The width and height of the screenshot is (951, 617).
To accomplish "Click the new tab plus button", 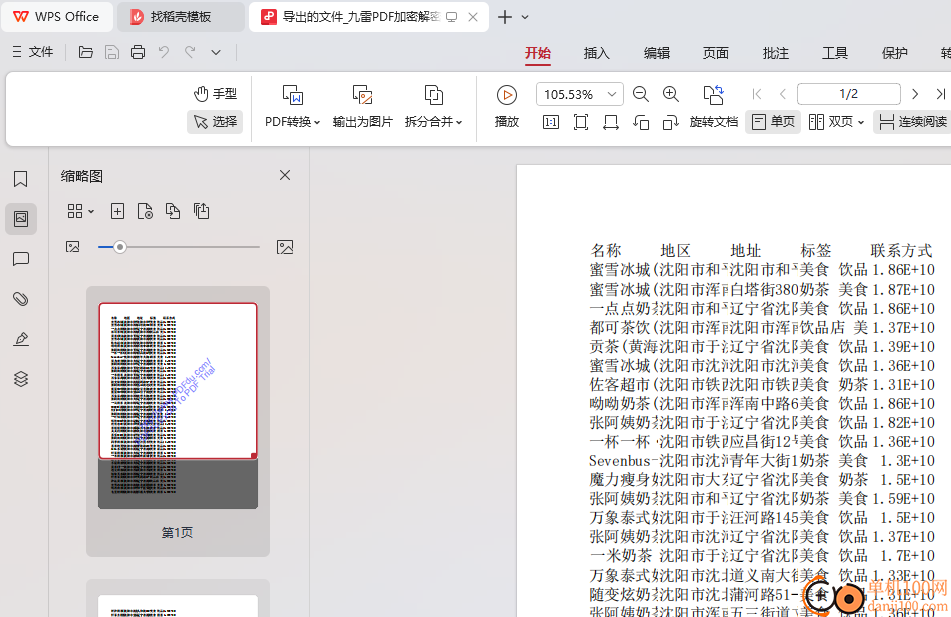I will [x=505, y=17].
